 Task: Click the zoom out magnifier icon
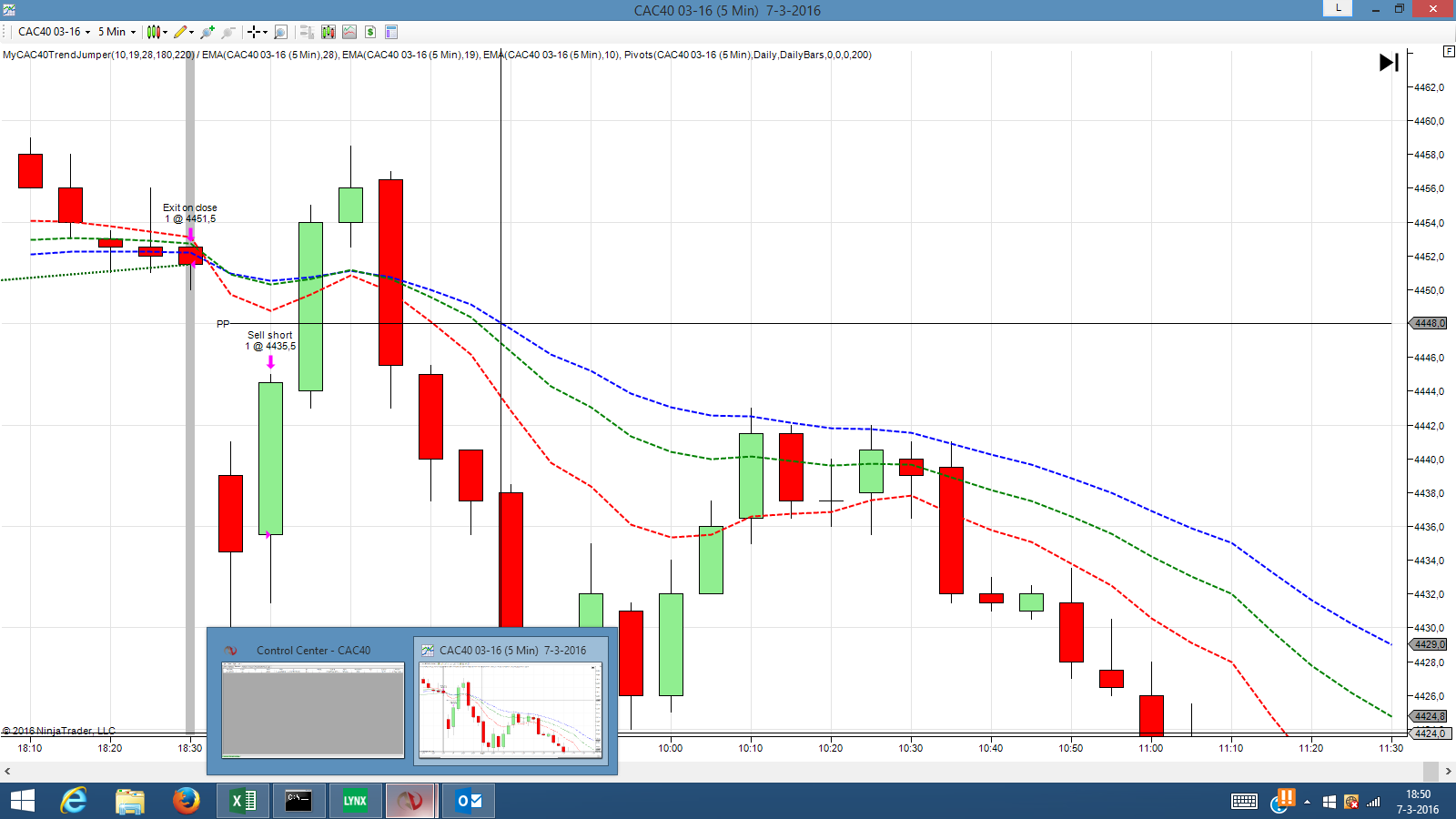click(x=228, y=32)
